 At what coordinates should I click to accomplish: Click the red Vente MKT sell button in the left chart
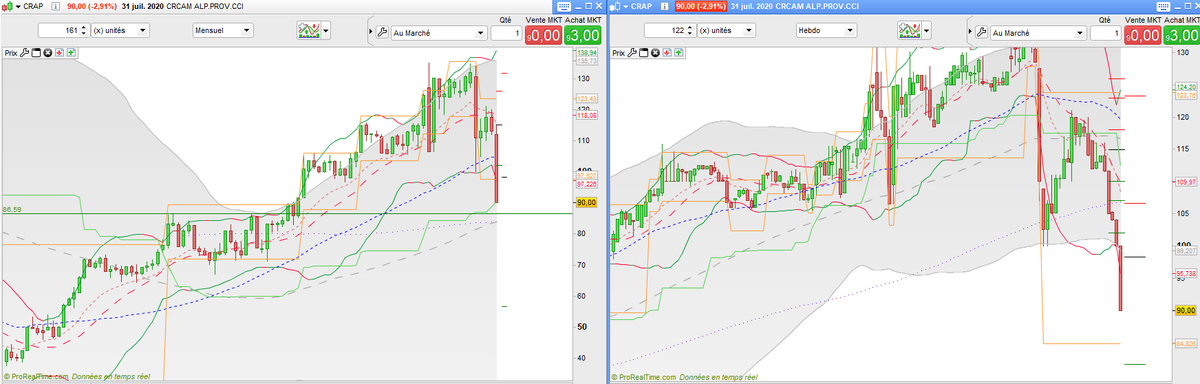coord(544,35)
